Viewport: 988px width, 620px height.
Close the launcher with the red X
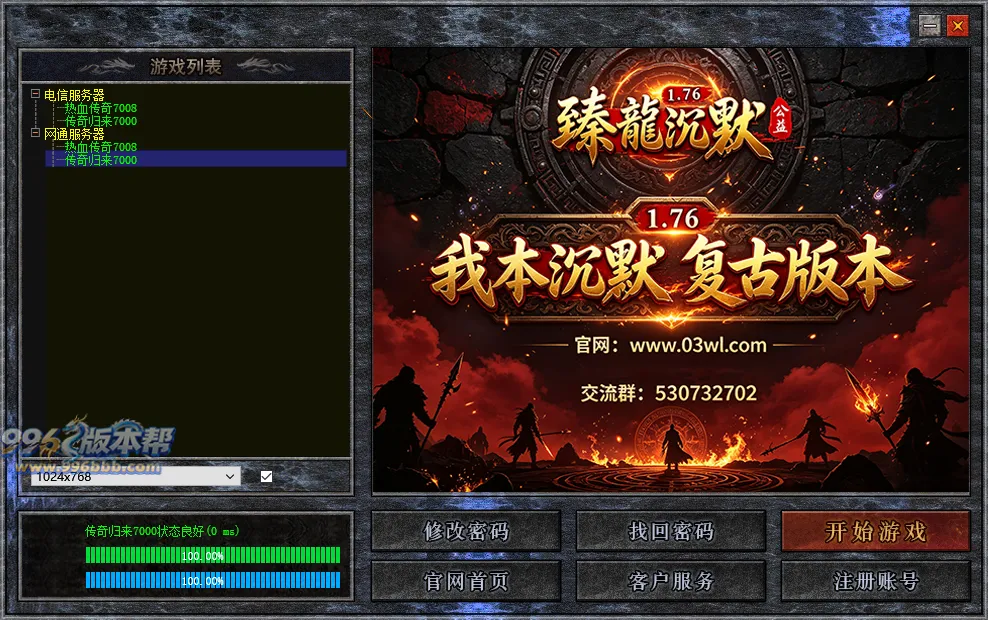point(958,26)
